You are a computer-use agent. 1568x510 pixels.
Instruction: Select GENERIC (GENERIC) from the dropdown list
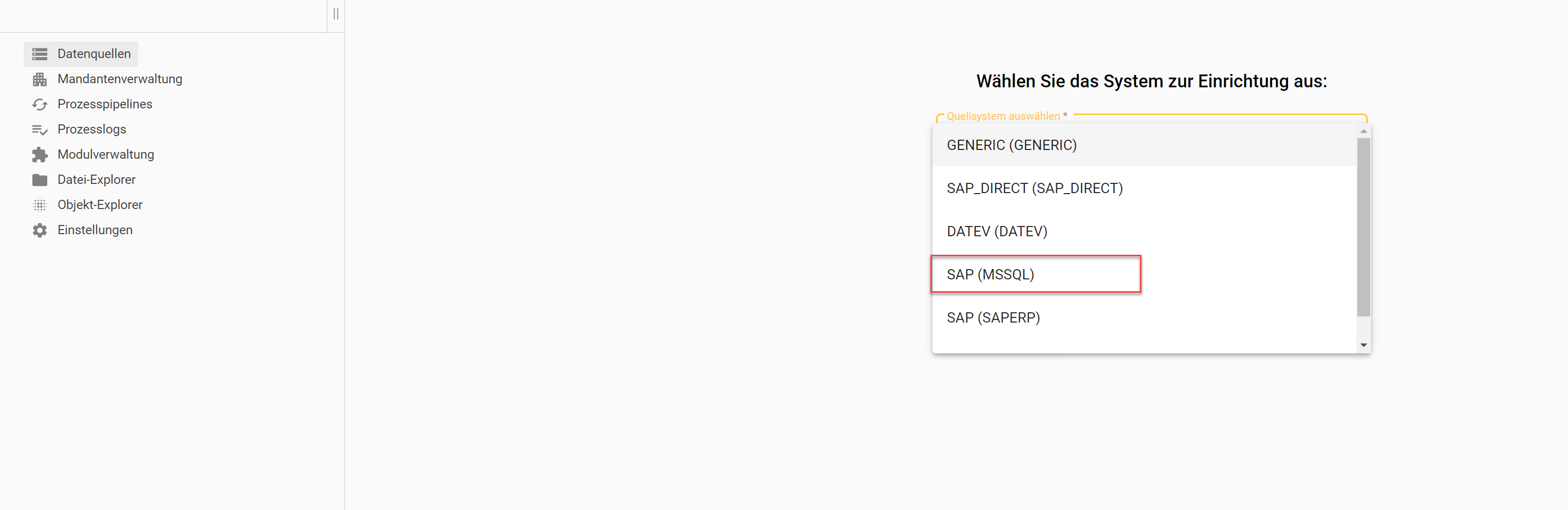point(1011,145)
